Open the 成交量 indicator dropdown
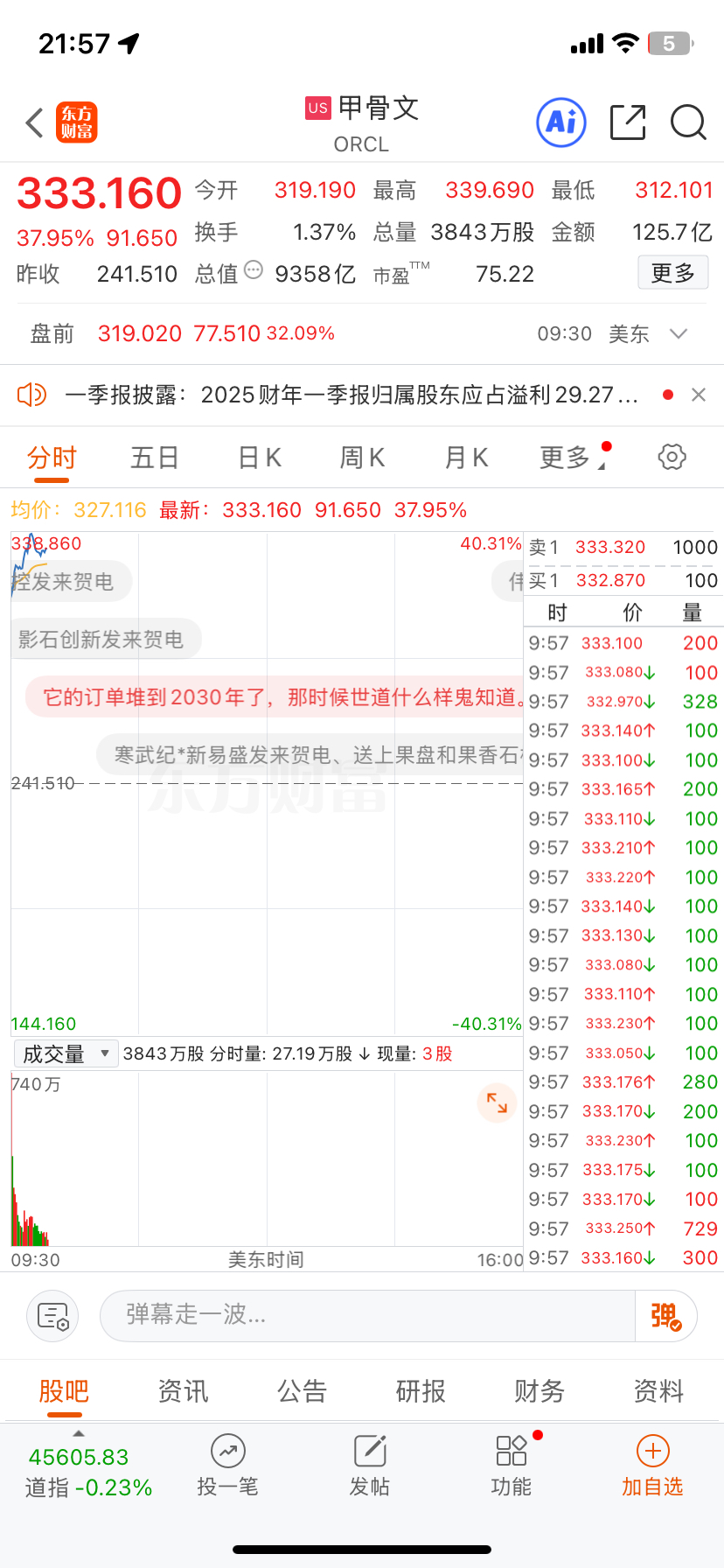724x1568 pixels. pos(66,1053)
